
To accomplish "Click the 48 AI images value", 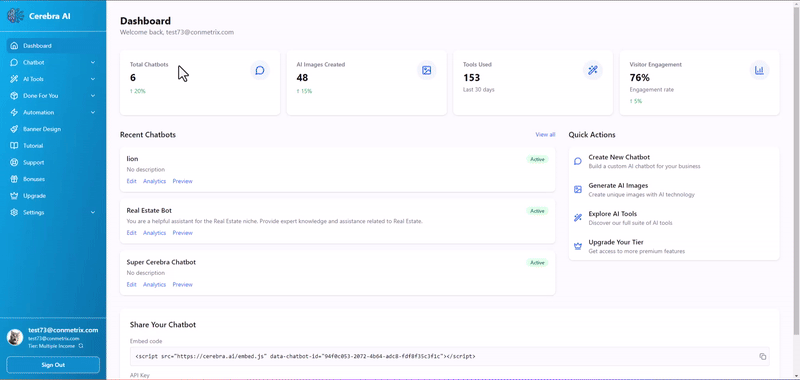I will [302, 78].
